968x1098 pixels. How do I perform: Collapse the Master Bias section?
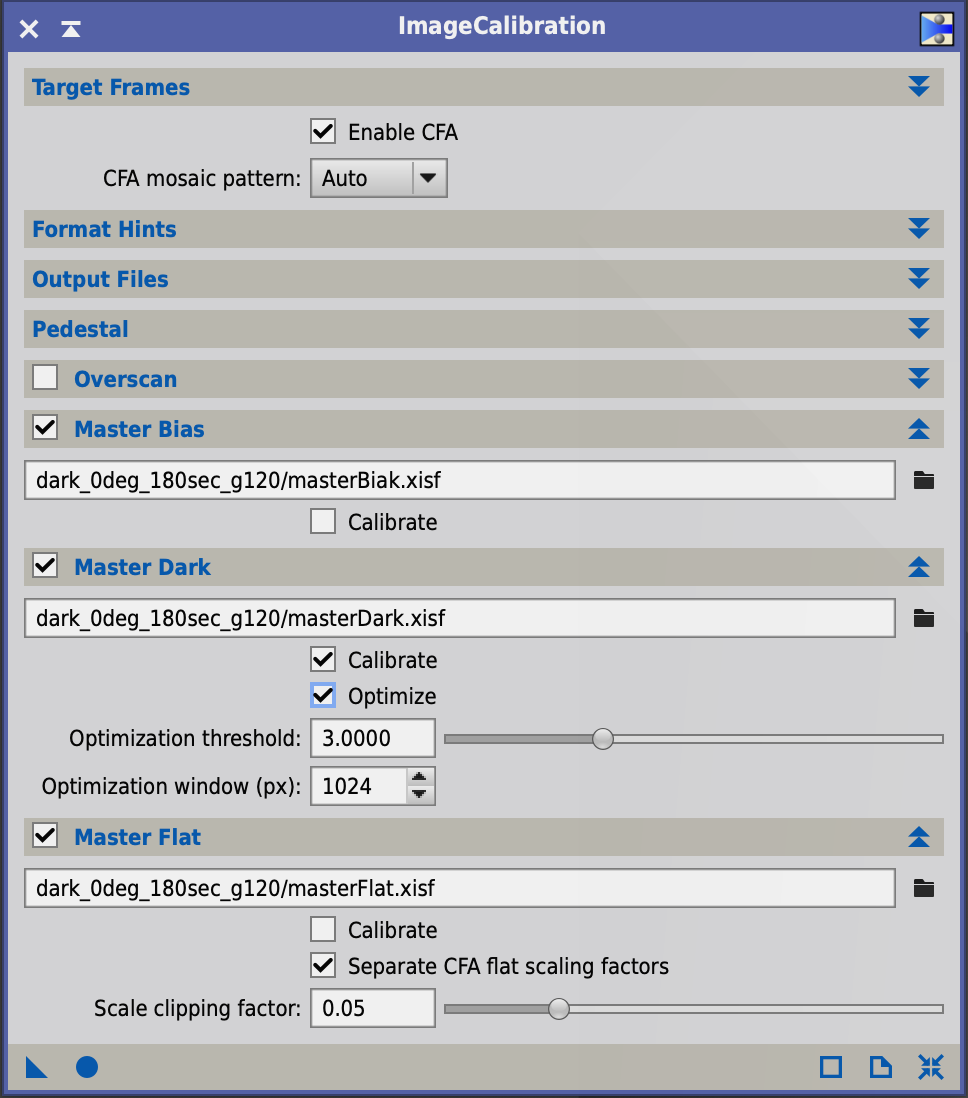tap(919, 429)
